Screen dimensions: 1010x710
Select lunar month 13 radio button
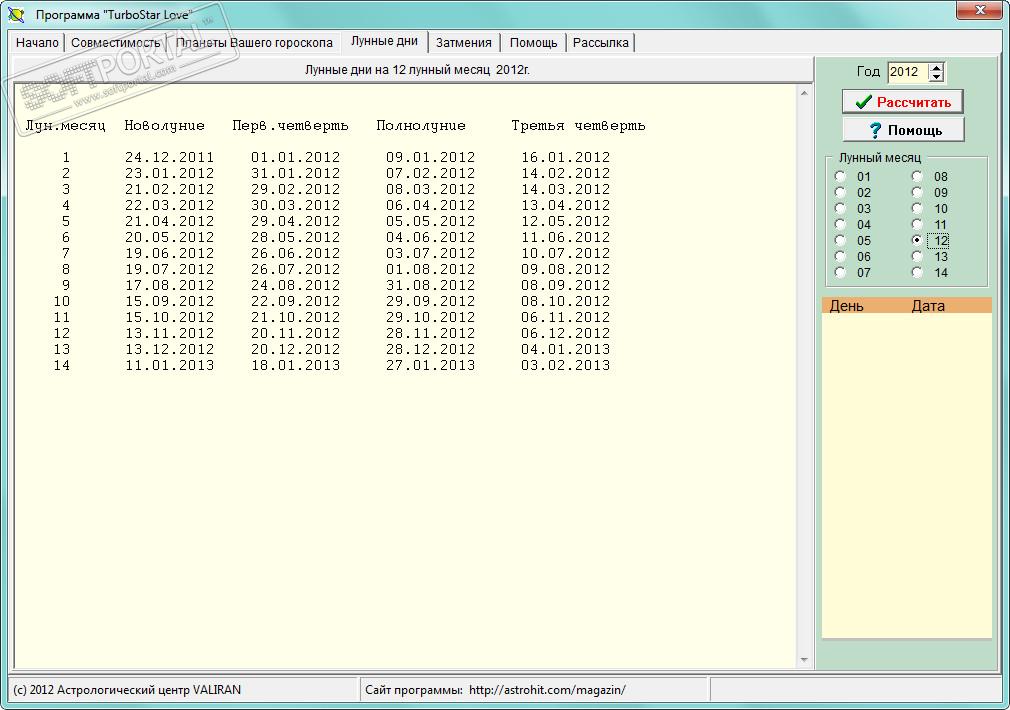[917, 256]
